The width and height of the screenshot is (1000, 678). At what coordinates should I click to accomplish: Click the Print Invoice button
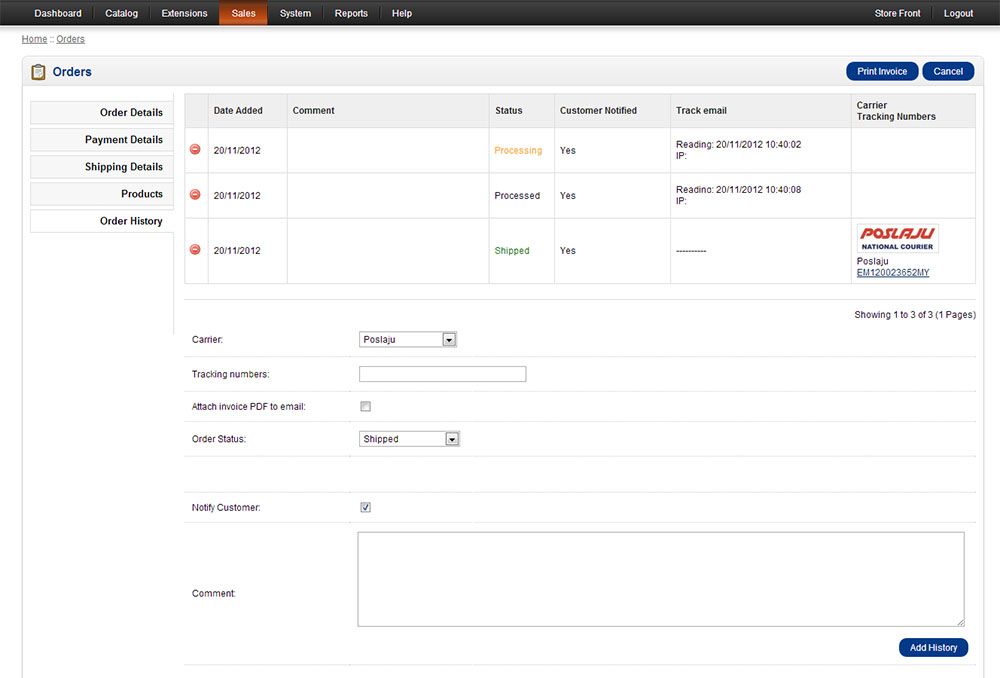click(x=882, y=71)
